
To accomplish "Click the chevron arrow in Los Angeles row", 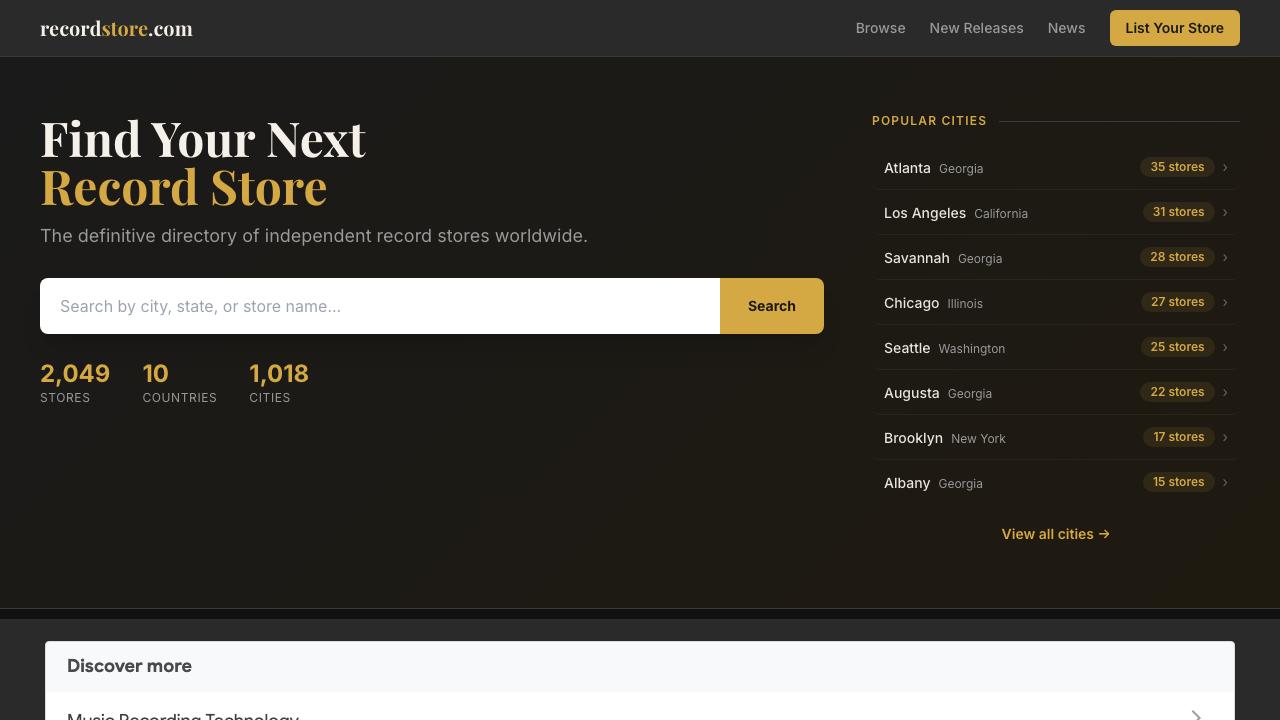I will pos(1225,212).
